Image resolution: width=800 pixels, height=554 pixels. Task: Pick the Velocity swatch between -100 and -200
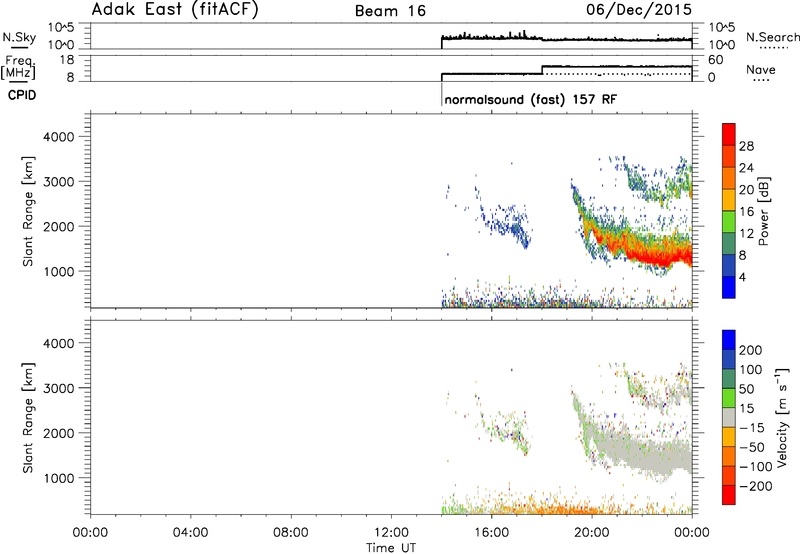coord(729,475)
